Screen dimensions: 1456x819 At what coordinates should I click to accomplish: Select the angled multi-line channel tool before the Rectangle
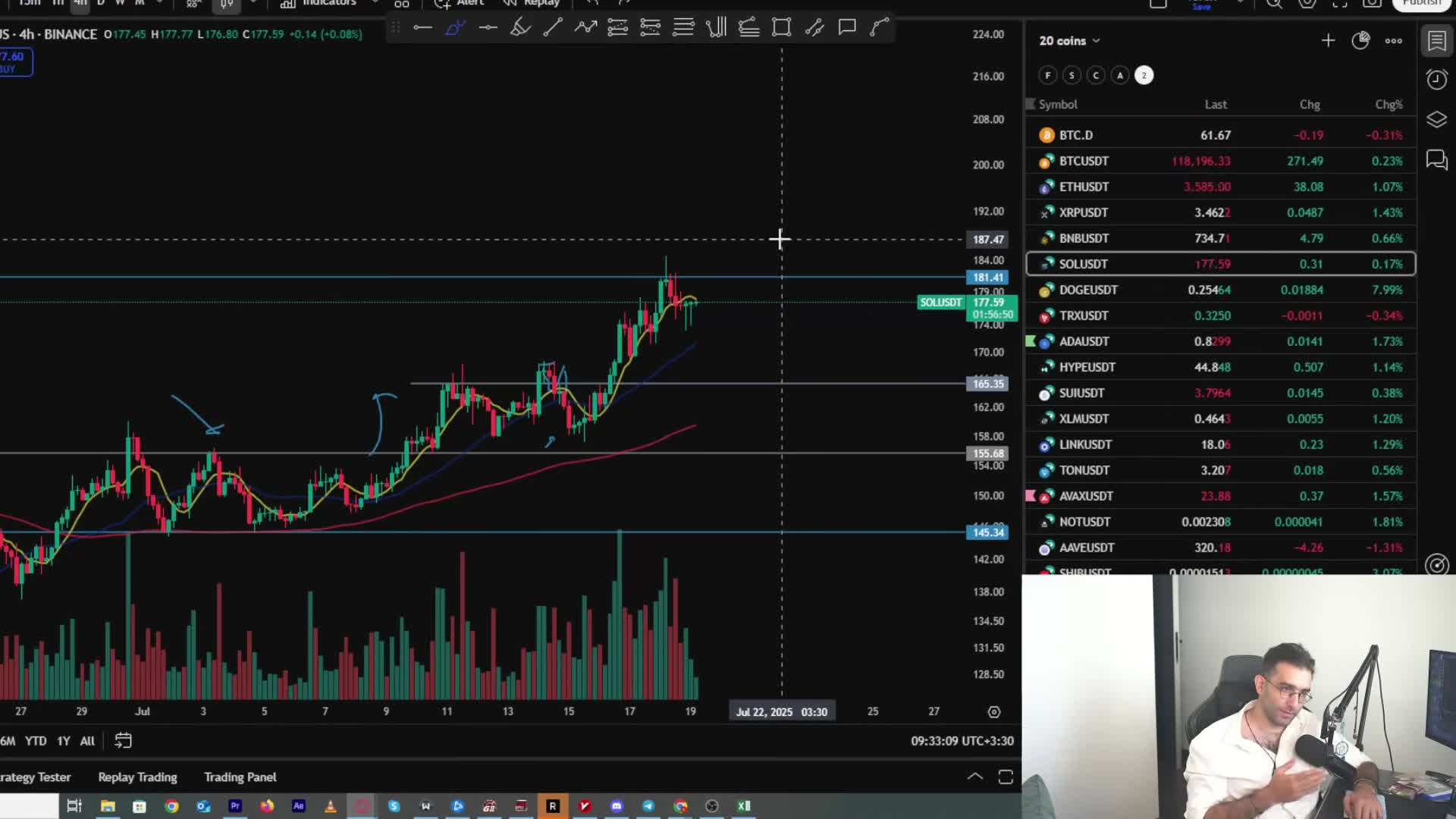coord(749,28)
